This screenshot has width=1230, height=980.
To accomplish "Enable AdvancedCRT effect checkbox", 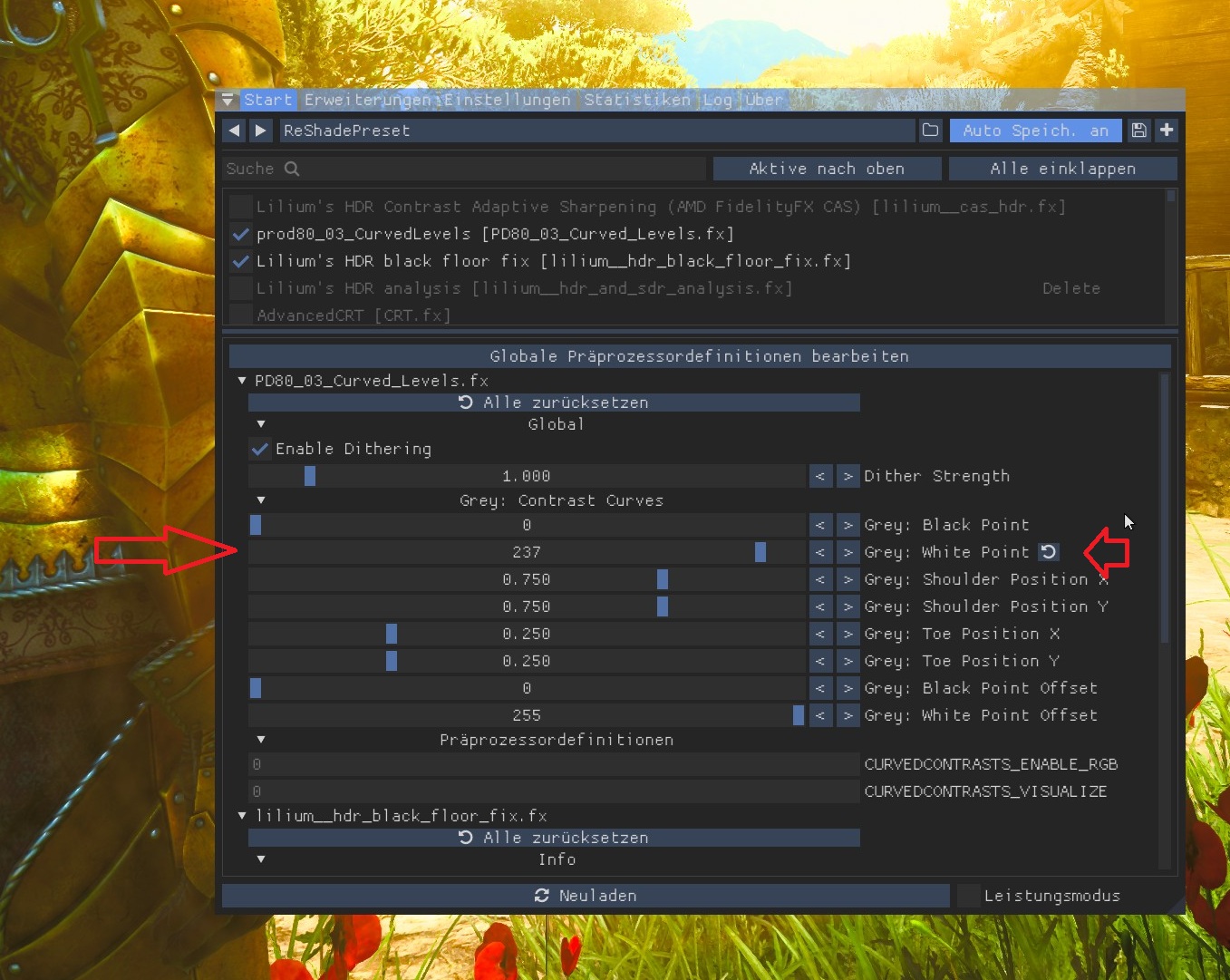I will click(x=240, y=315).
